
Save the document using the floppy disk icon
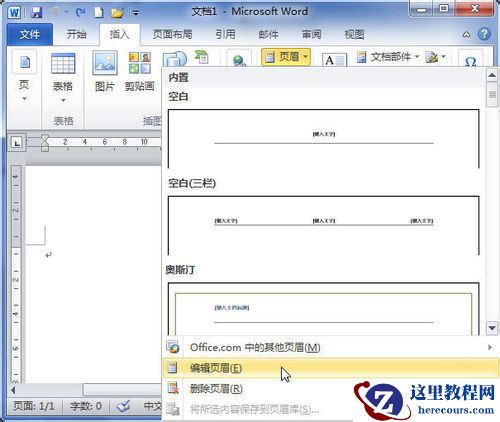[36, 13]
